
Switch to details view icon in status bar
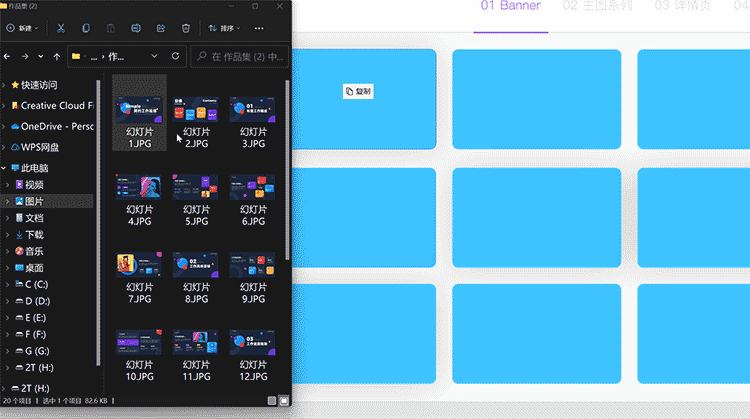click(272, 401)
